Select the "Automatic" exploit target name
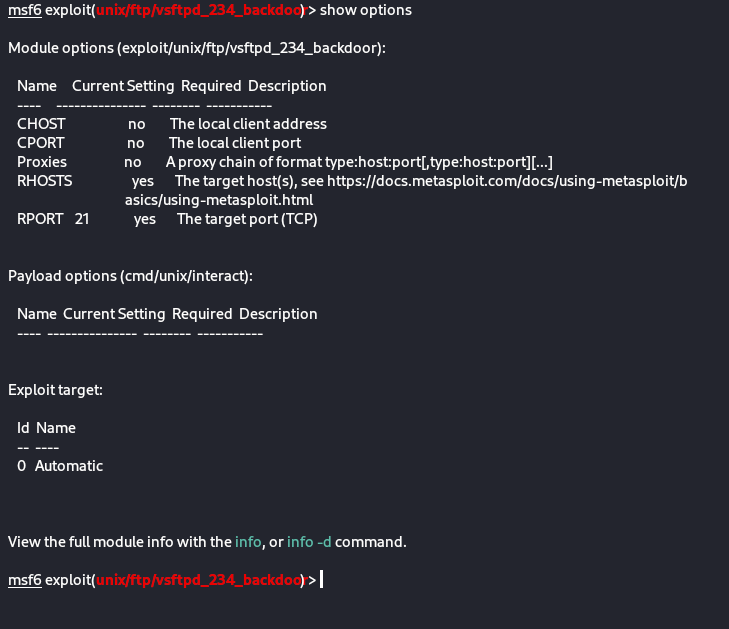The image size is (729, 629). (x=69, y=466)
